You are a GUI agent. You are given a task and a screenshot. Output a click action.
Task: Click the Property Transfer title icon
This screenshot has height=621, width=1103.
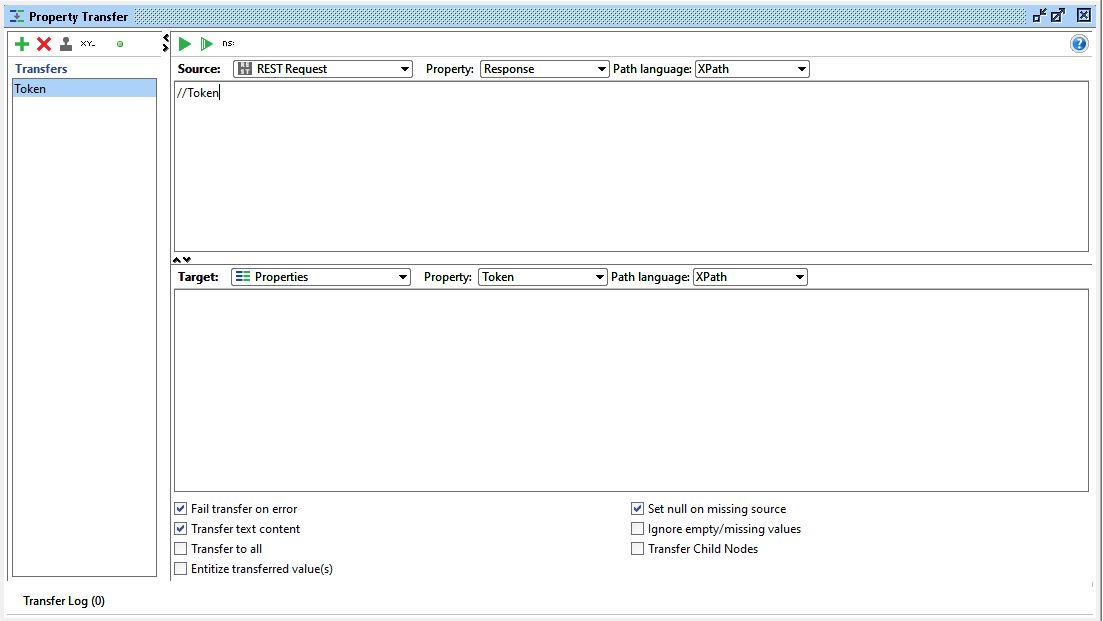(17, 16)
